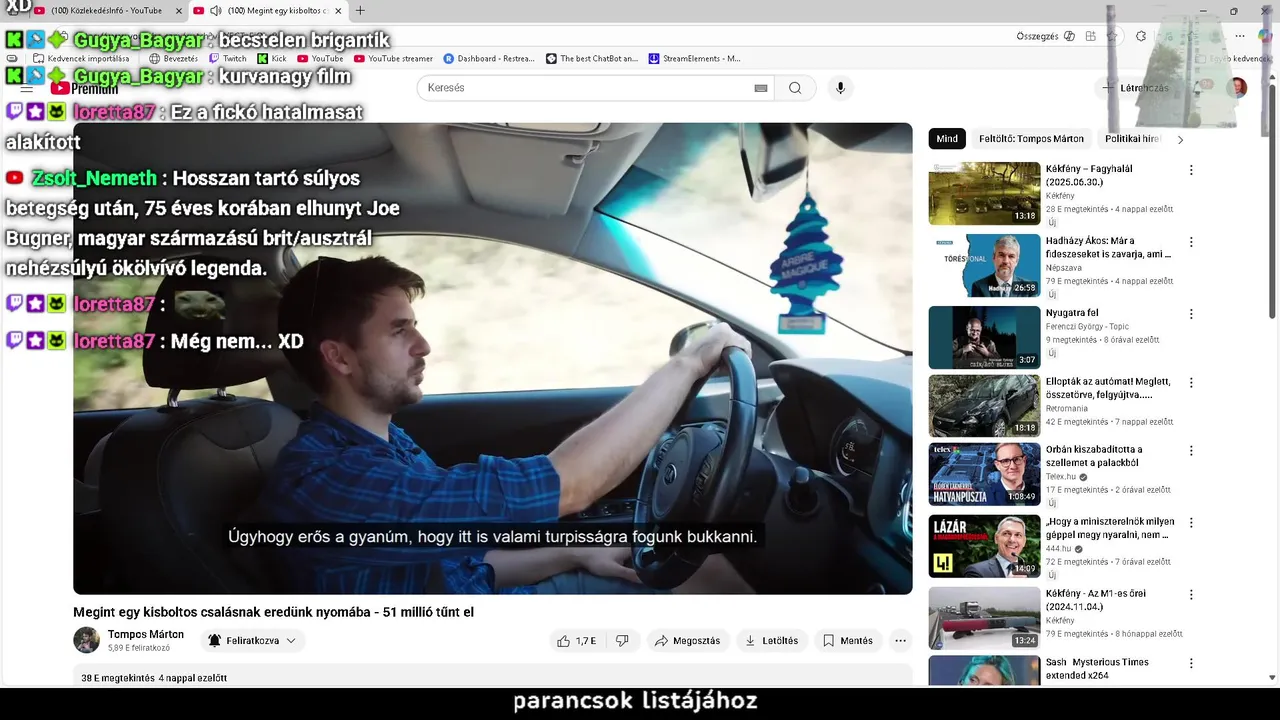Open options menu for Hadházy Ákos video
This screenshot has width=1280, height=720.
pos(1190,242)
